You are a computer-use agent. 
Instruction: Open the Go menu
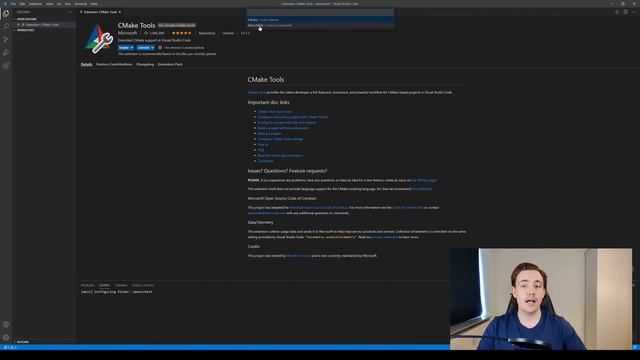click(59, 4)
